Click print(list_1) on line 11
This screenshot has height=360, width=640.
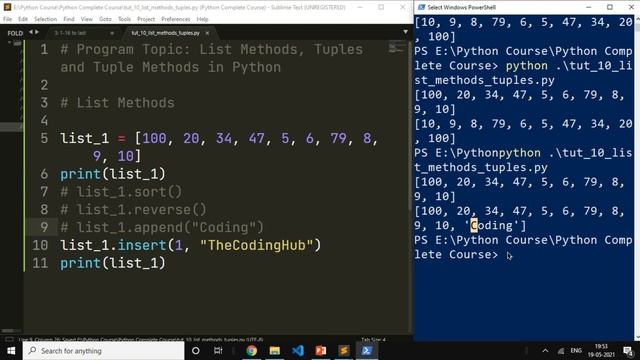coord(113,263)
